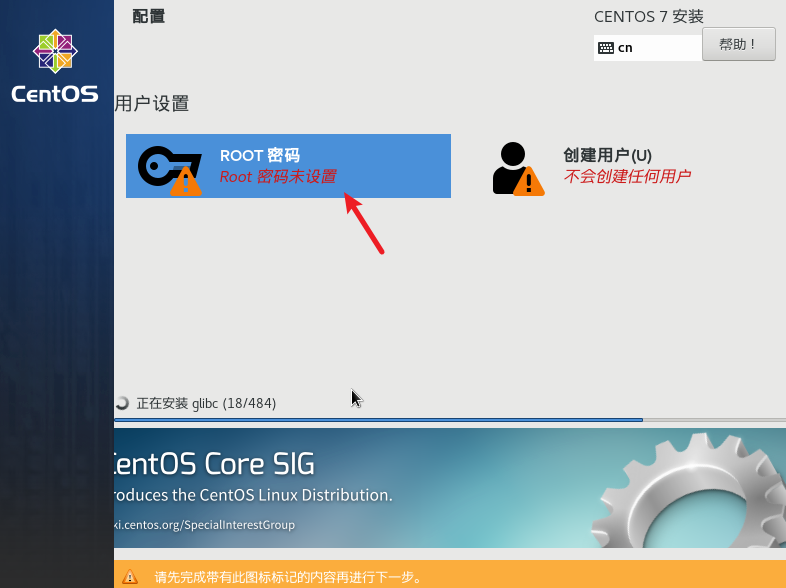
Task: Click the CentOS wordmark in sidebar
Action: click(x=55, y=94)
